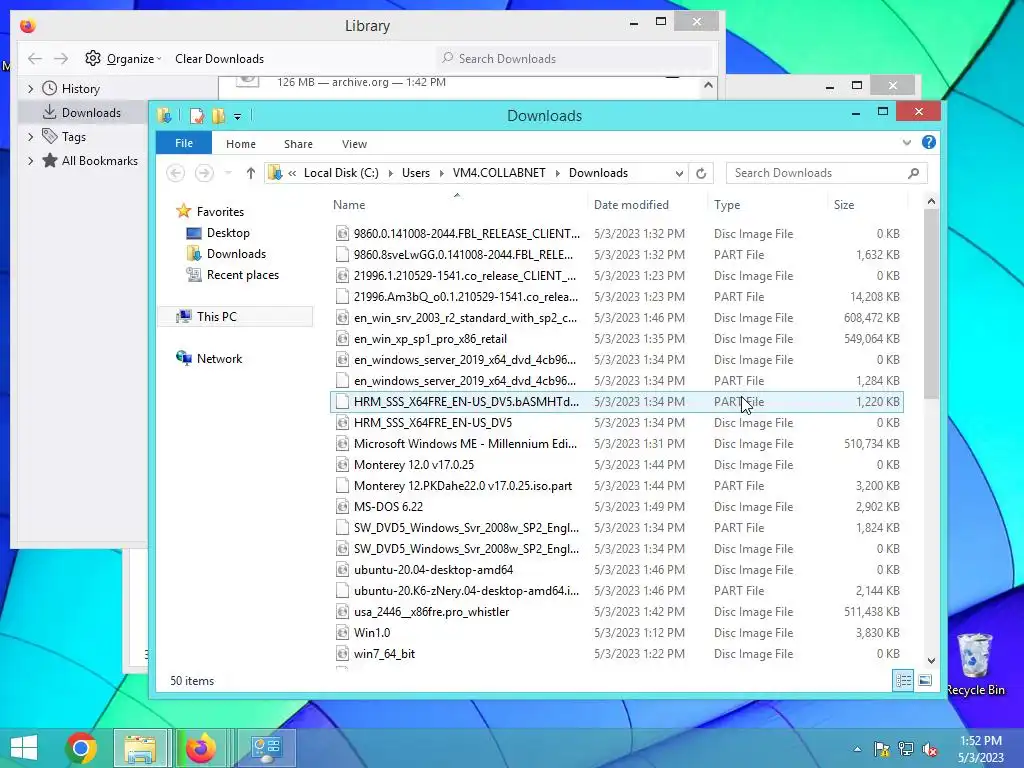
Task: Open Desktop under Favorites
Action: (228, 232)
